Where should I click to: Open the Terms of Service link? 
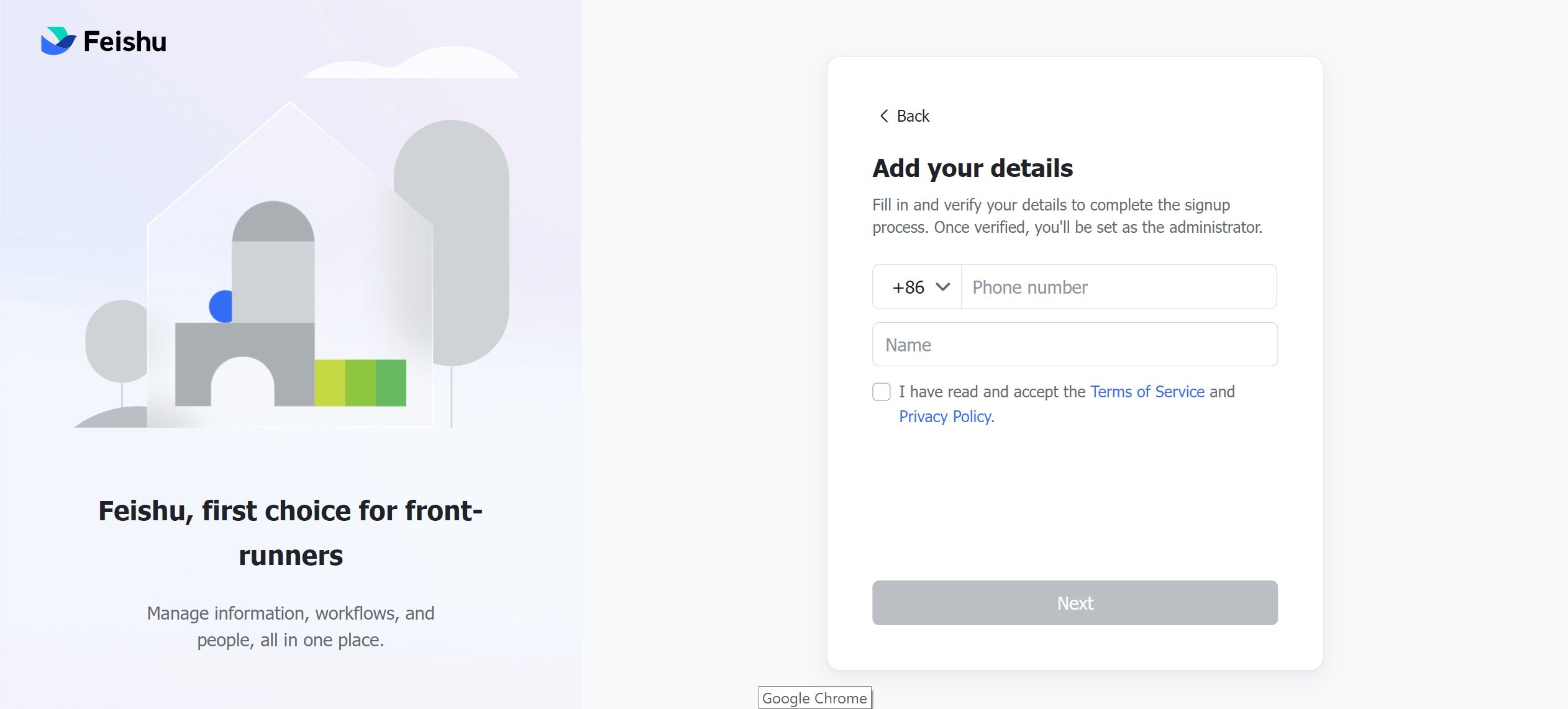[1147, 391]
